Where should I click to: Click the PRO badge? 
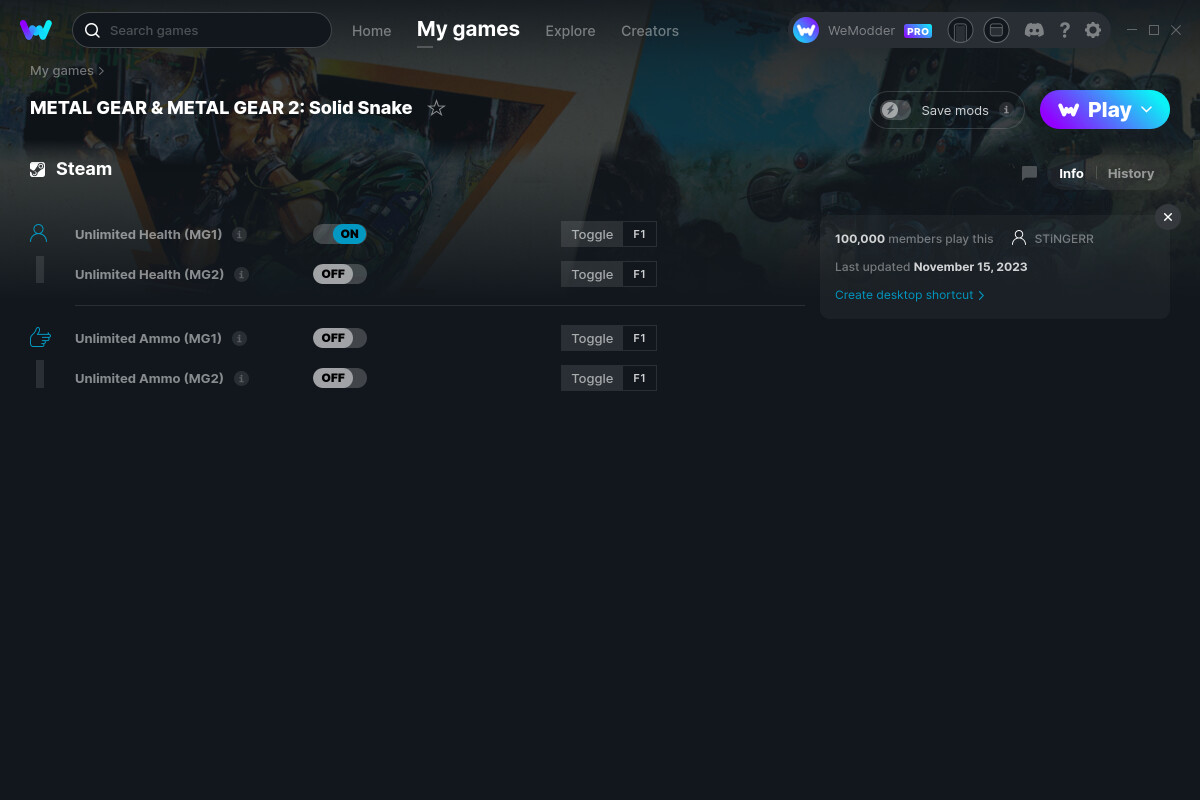pos(918,31)
